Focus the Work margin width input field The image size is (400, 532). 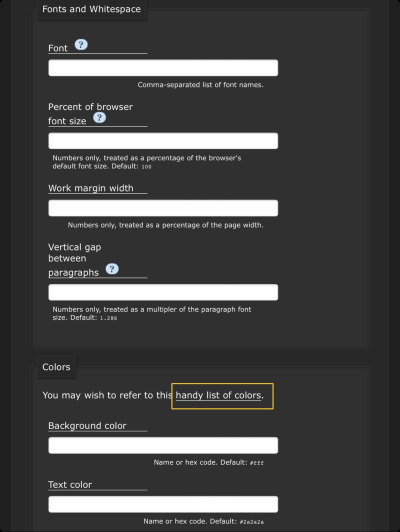pyautogui.click(x=163, y=208)
